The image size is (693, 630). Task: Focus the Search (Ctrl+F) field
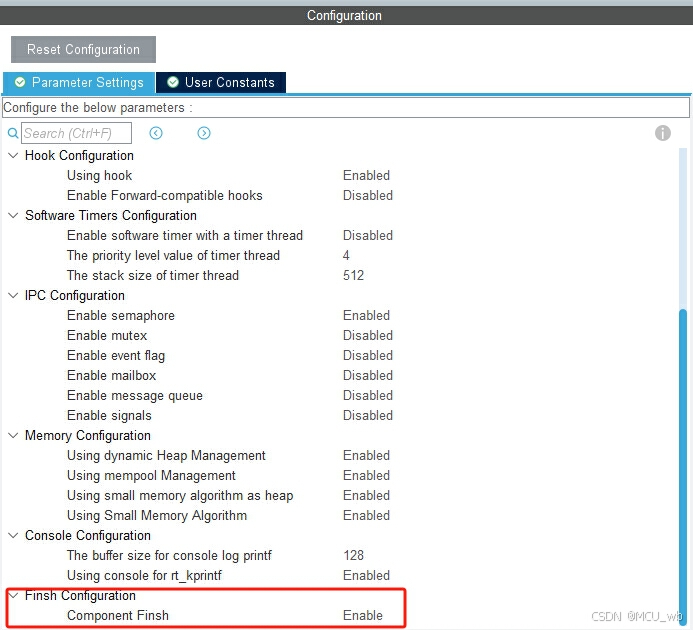tap(76, 133)
